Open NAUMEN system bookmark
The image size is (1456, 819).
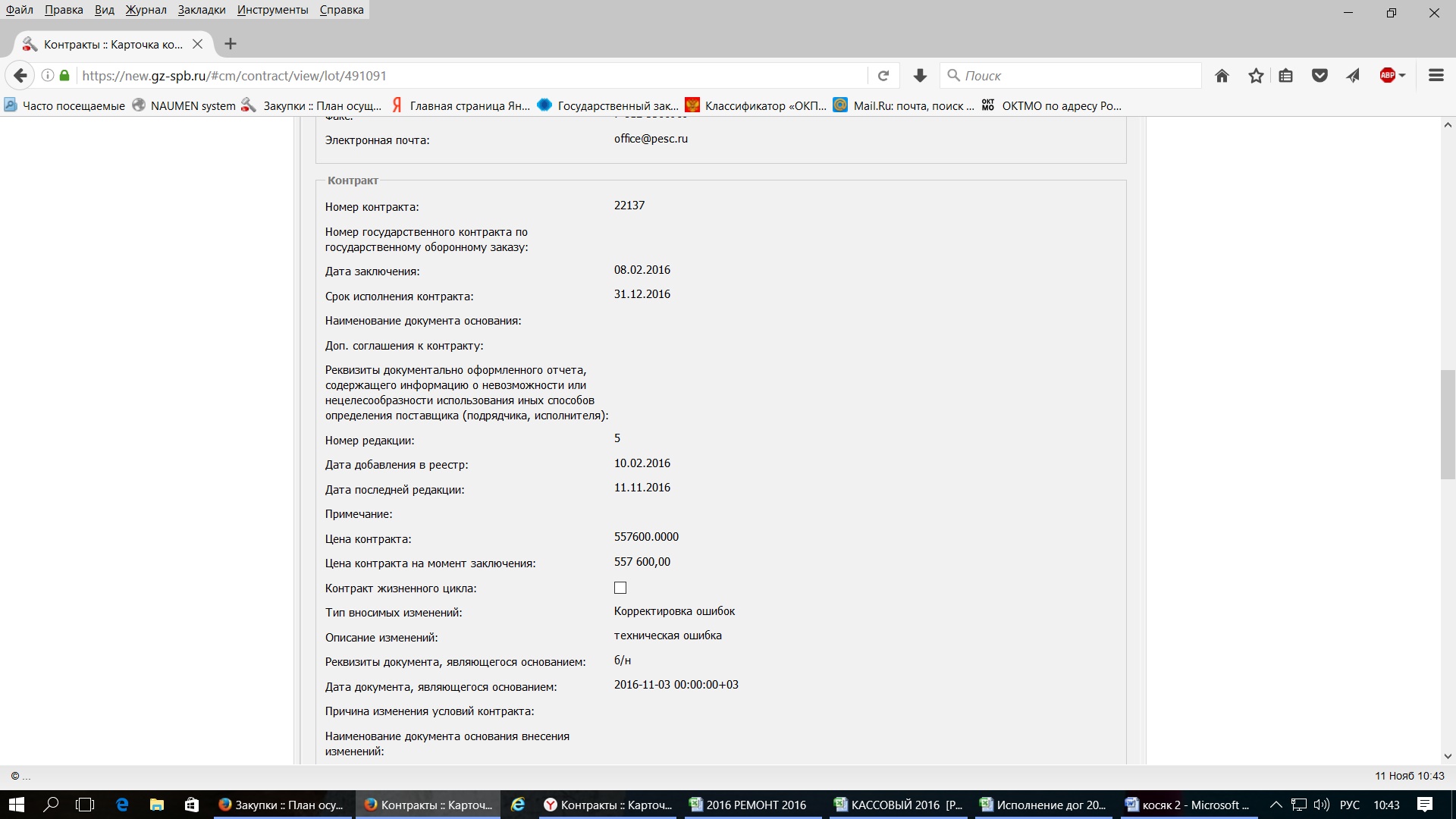(184, 105)
